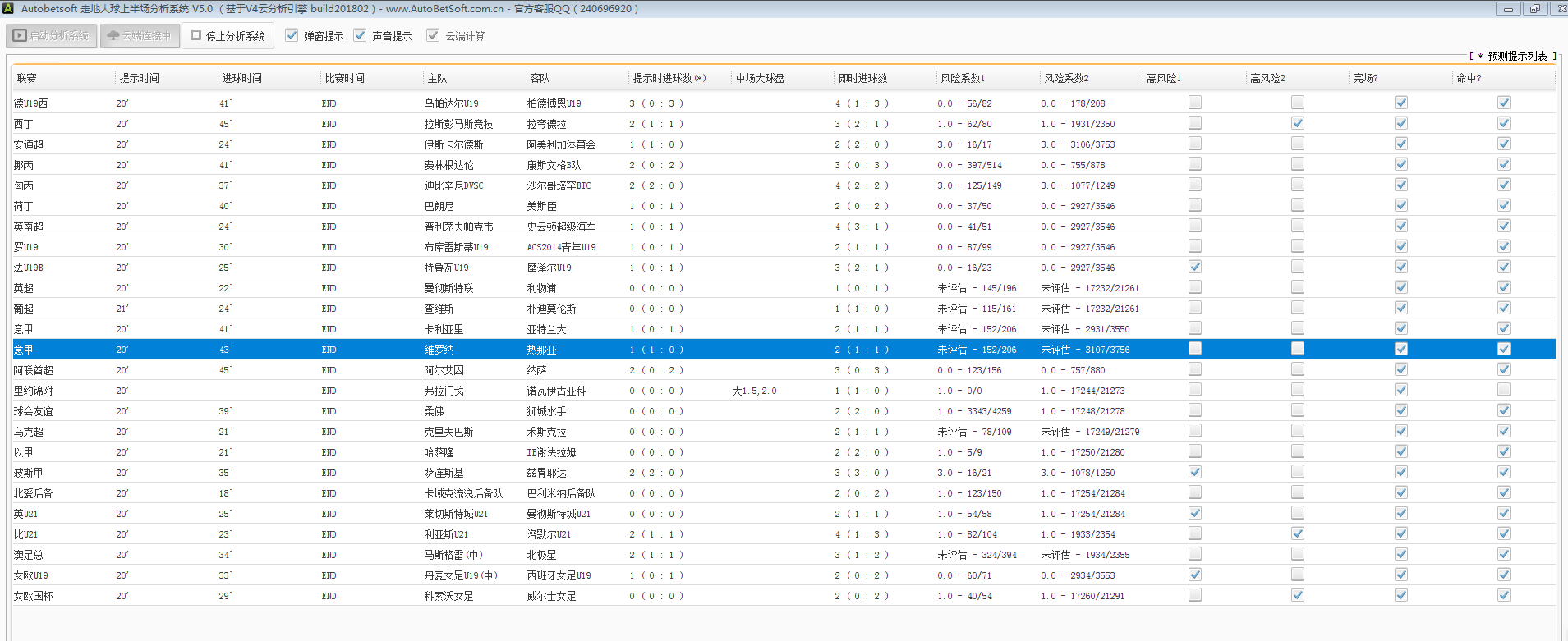The image size is (1568, 641).
Task: Click the 预测提示列表 panel label
Action: pyautogui.click(x=1516, y=56)
